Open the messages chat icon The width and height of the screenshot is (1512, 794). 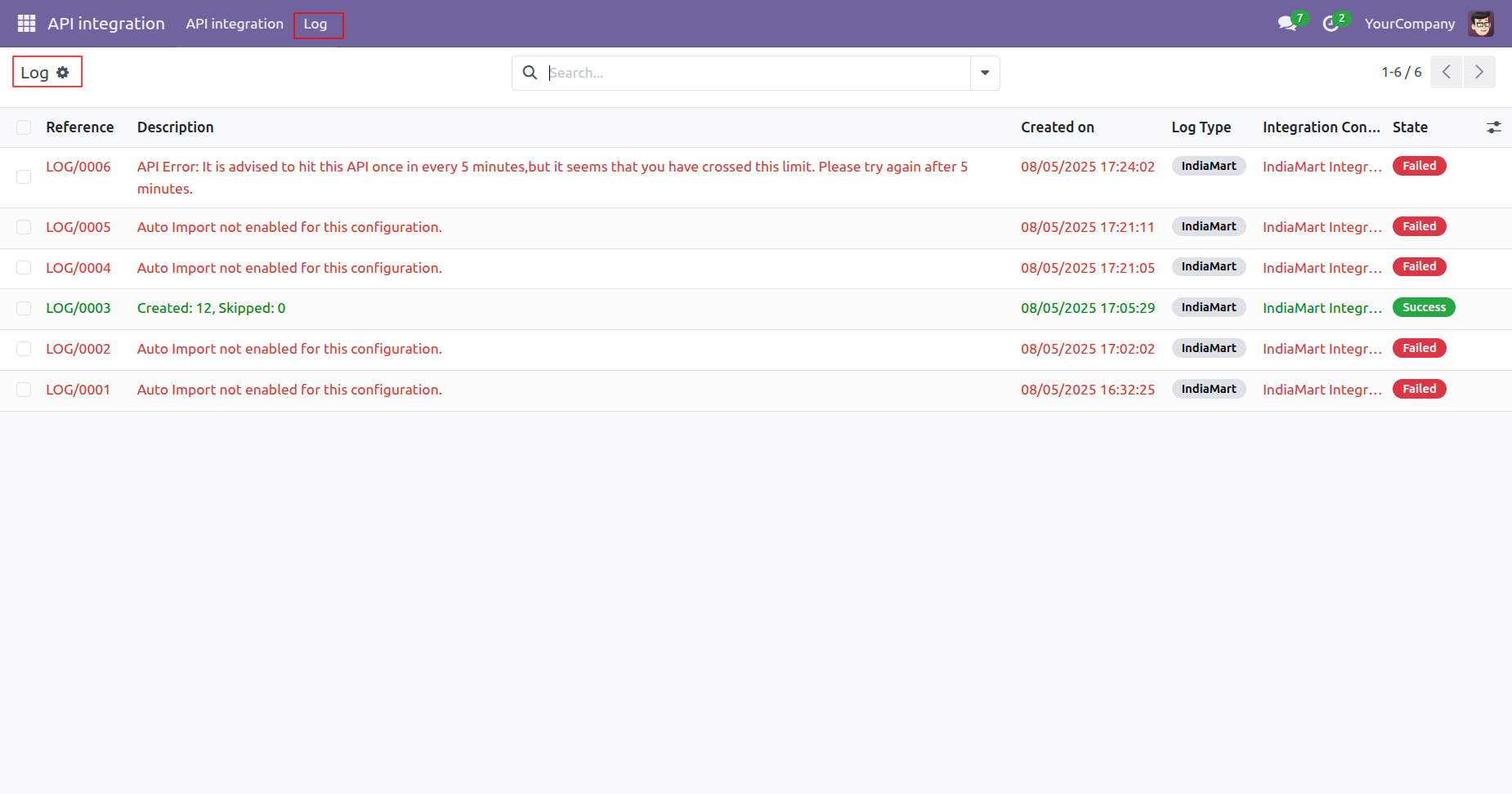[1287, 24]
